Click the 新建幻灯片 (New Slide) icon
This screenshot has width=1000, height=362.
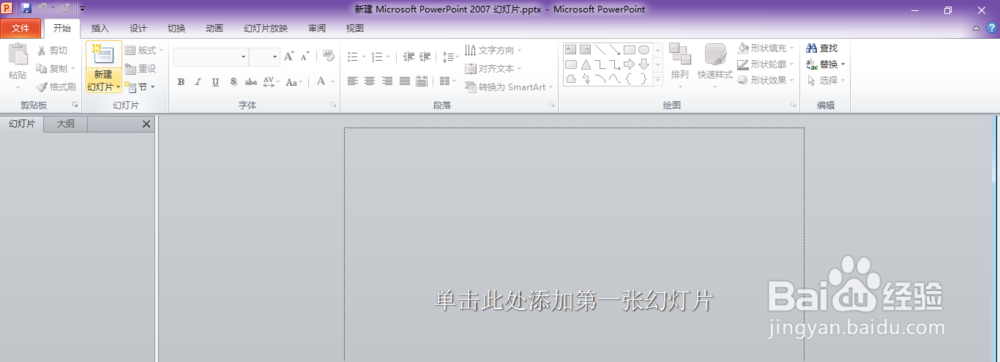[x=103, y=55]
